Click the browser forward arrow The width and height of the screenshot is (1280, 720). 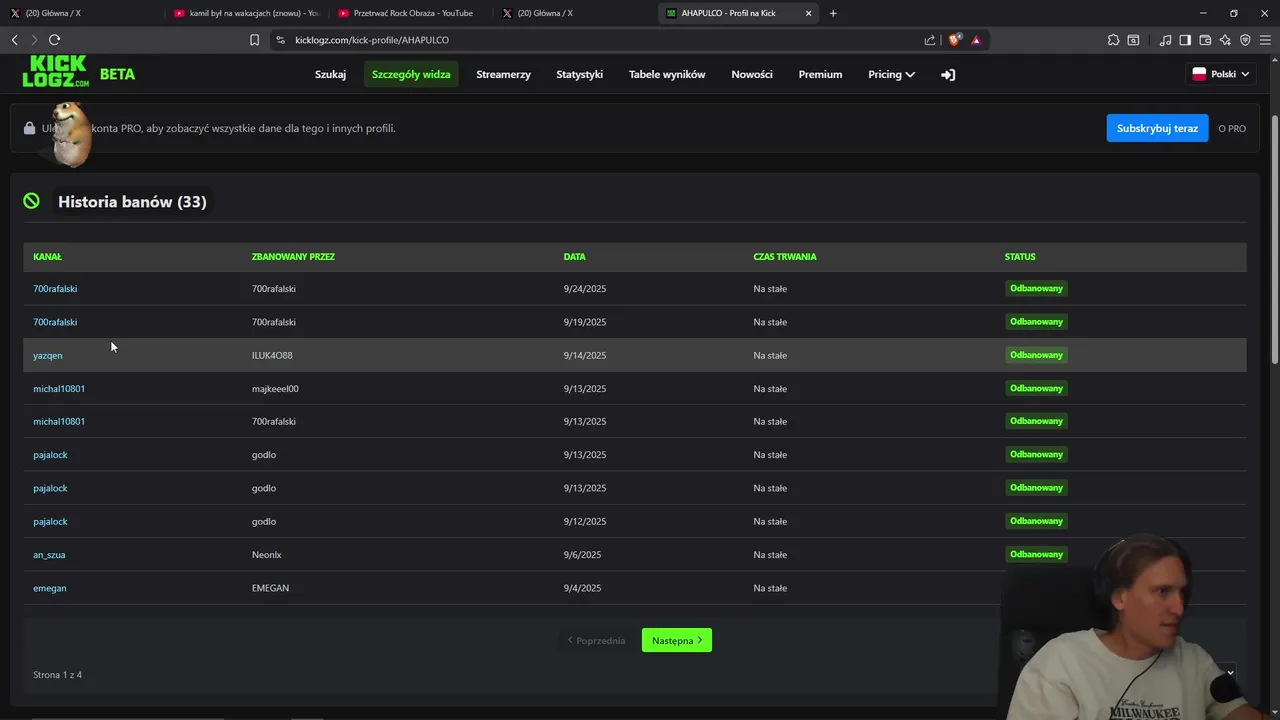click(34, 40)
